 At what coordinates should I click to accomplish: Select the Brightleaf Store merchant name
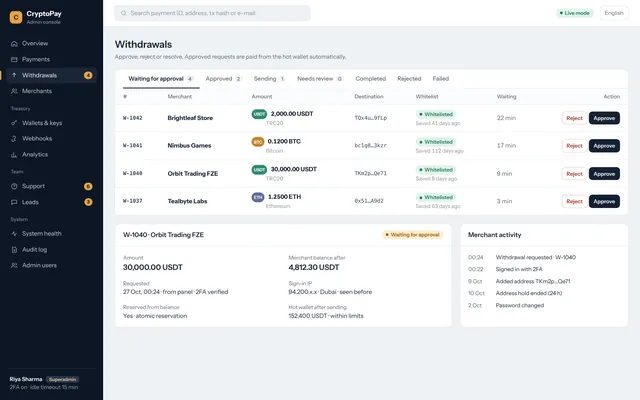190,118
